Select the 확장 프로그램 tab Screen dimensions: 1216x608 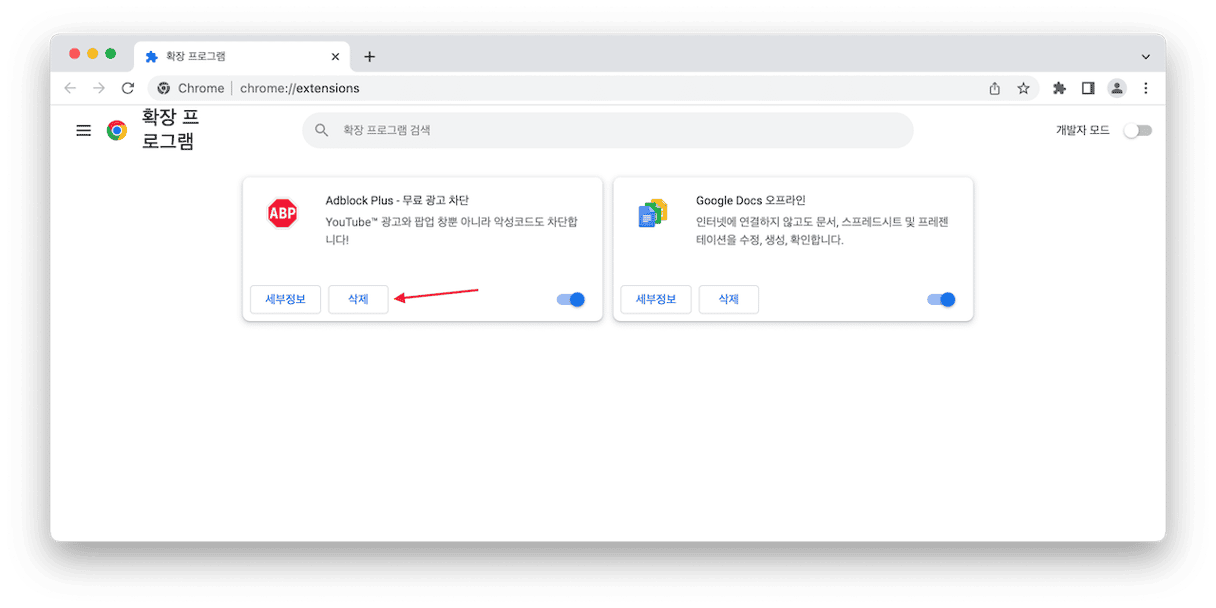coord(240,57)
